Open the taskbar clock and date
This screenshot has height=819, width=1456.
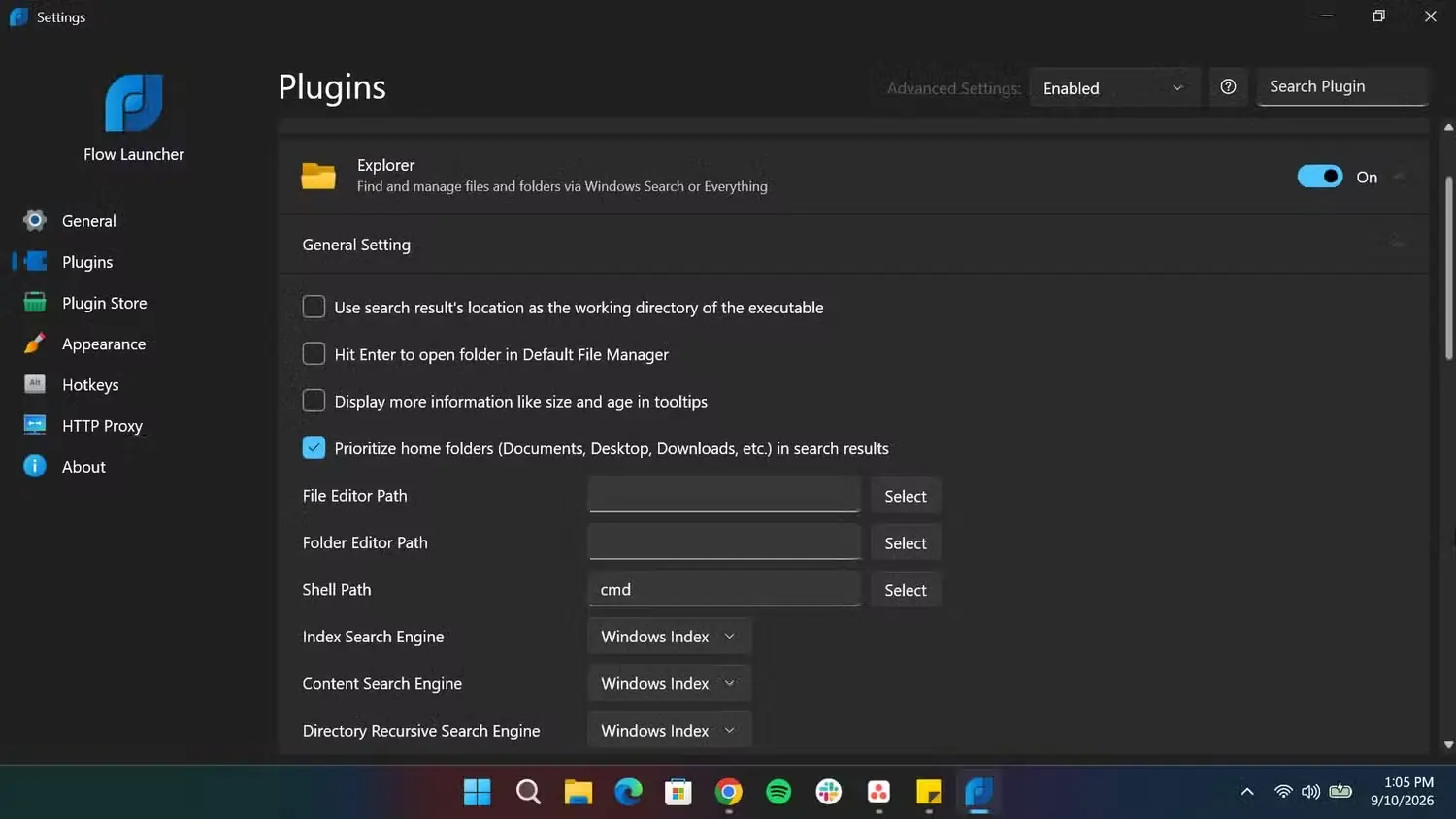tap(1402, 791)
